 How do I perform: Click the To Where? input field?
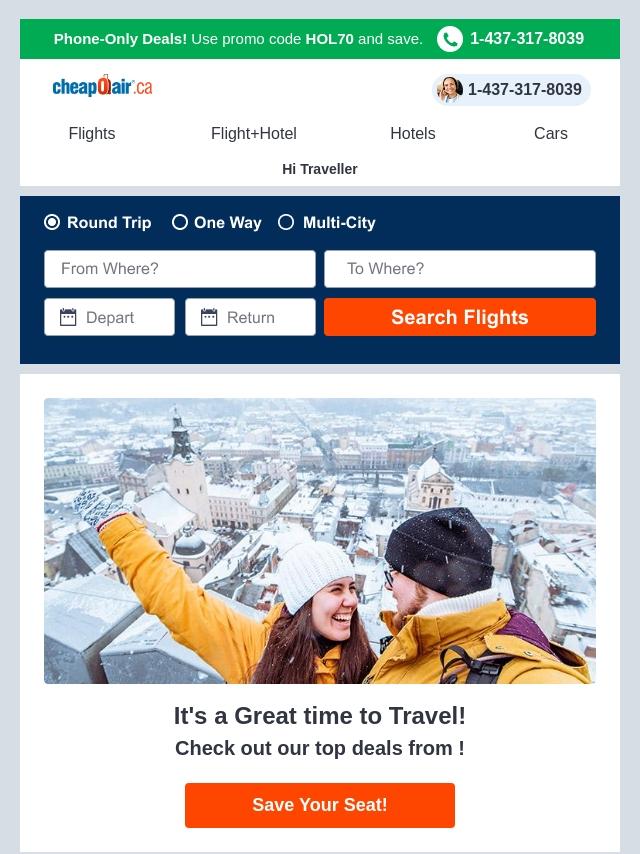click(460, 269)
